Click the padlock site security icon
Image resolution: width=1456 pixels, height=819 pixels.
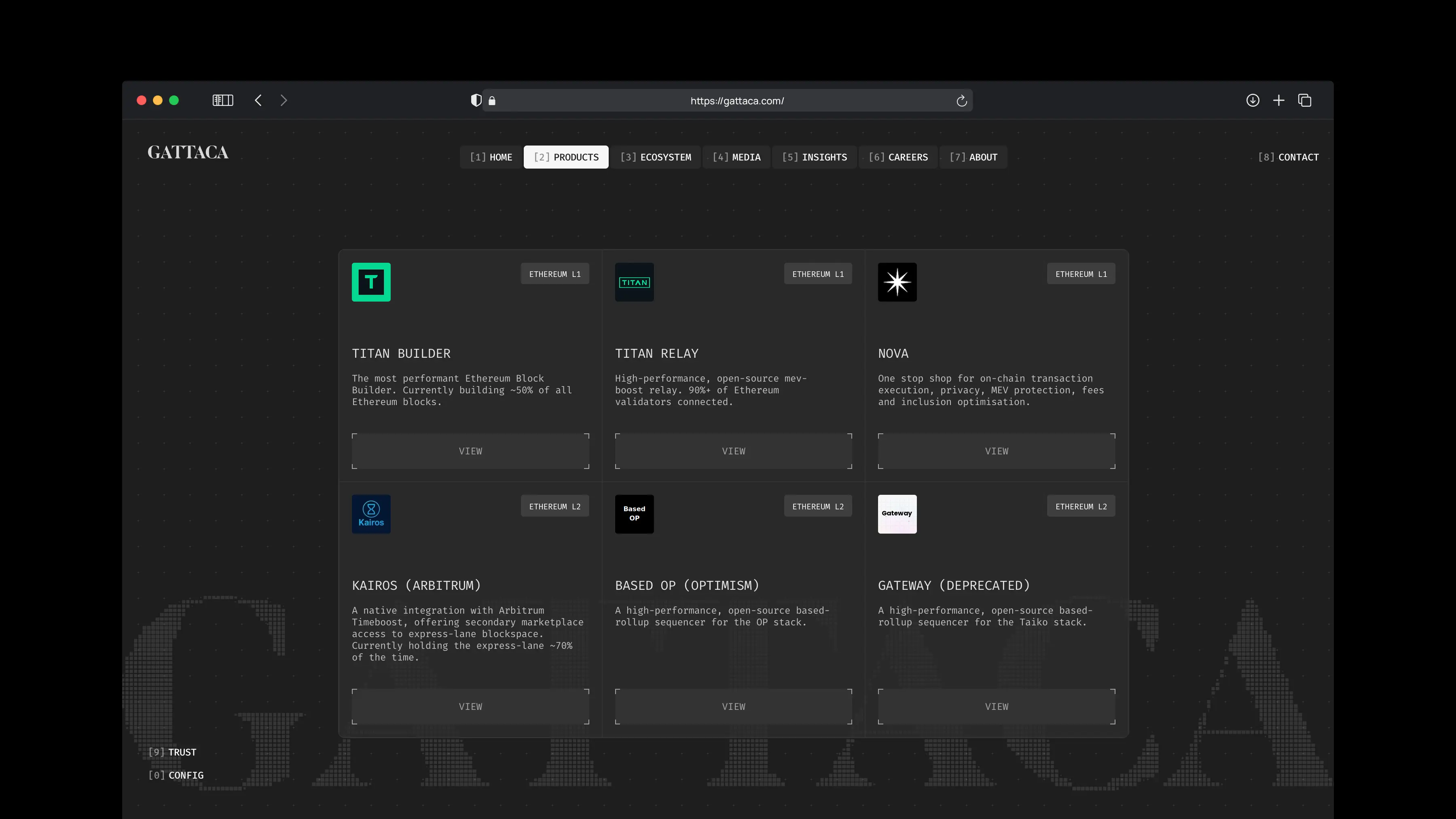(492, 101)
